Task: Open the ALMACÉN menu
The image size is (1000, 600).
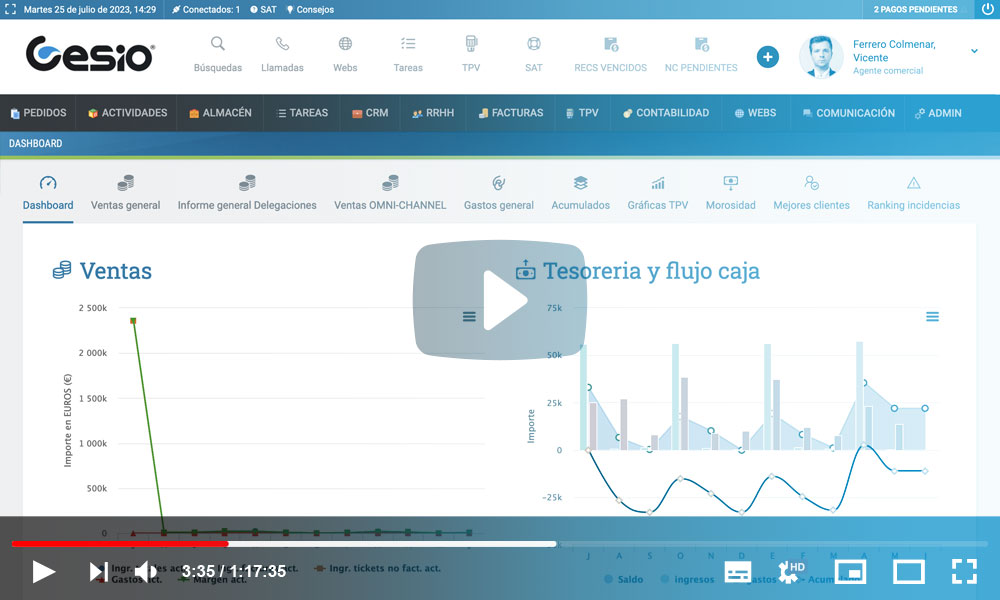Action: (x=220, y=113)
